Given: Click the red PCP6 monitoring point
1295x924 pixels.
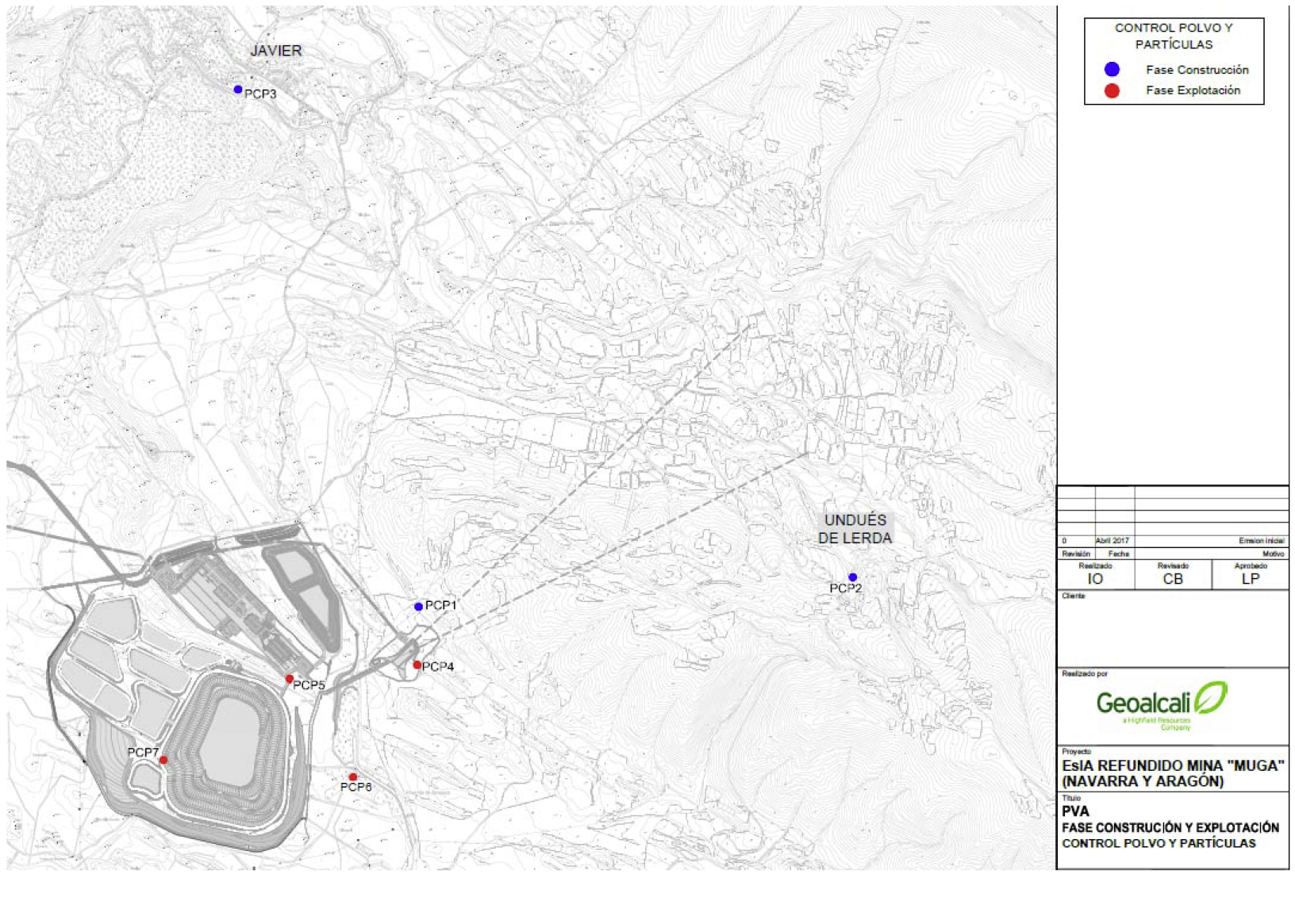Looking at the screenshot, I should [353, 777].
